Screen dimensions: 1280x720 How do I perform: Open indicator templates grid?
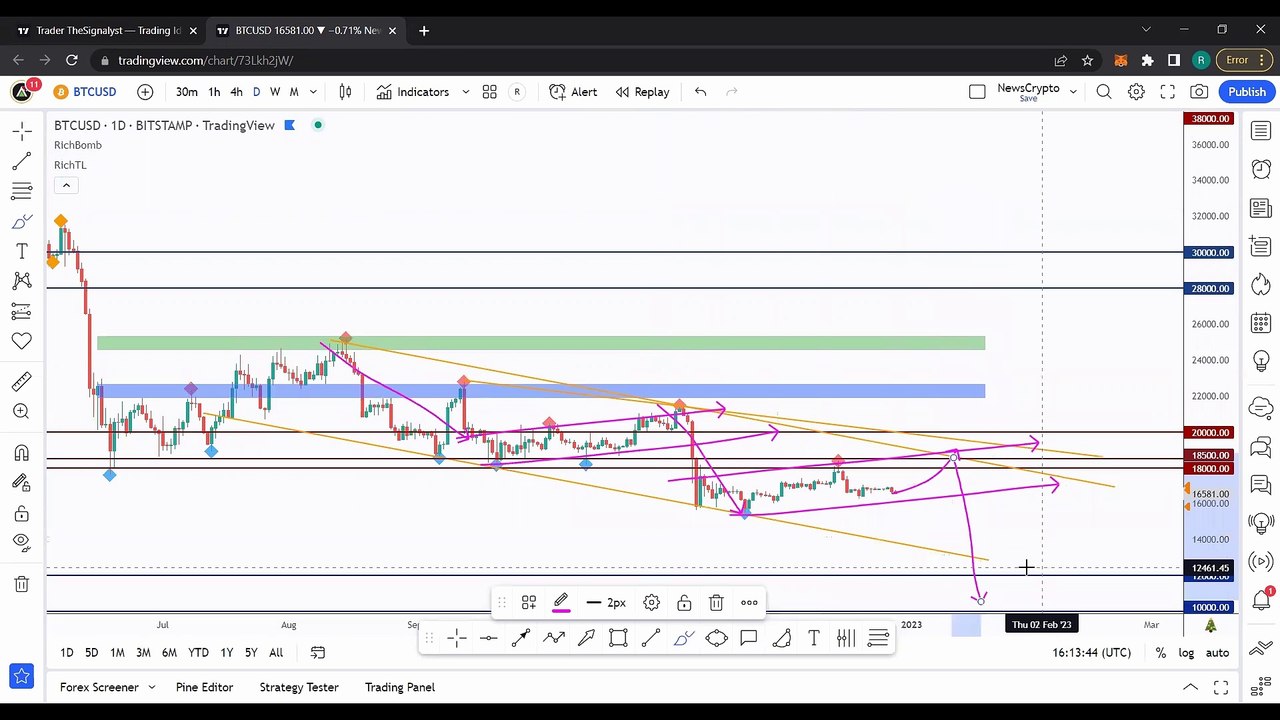(x=490, y=92)
